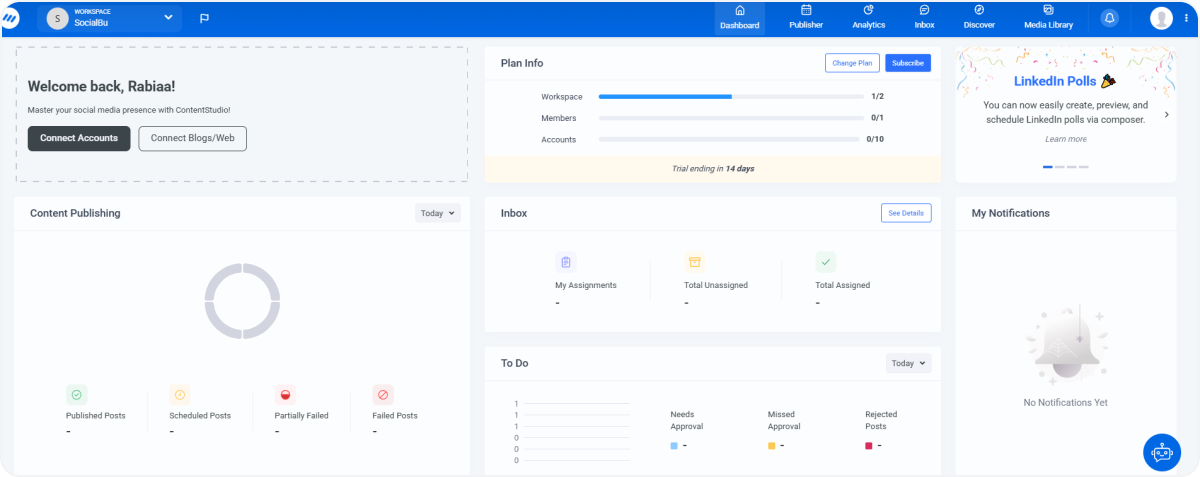Viewport: 1200px width, 477px height.
Task: Open the vertical three-dot menu
Action: click(1186, 18)
